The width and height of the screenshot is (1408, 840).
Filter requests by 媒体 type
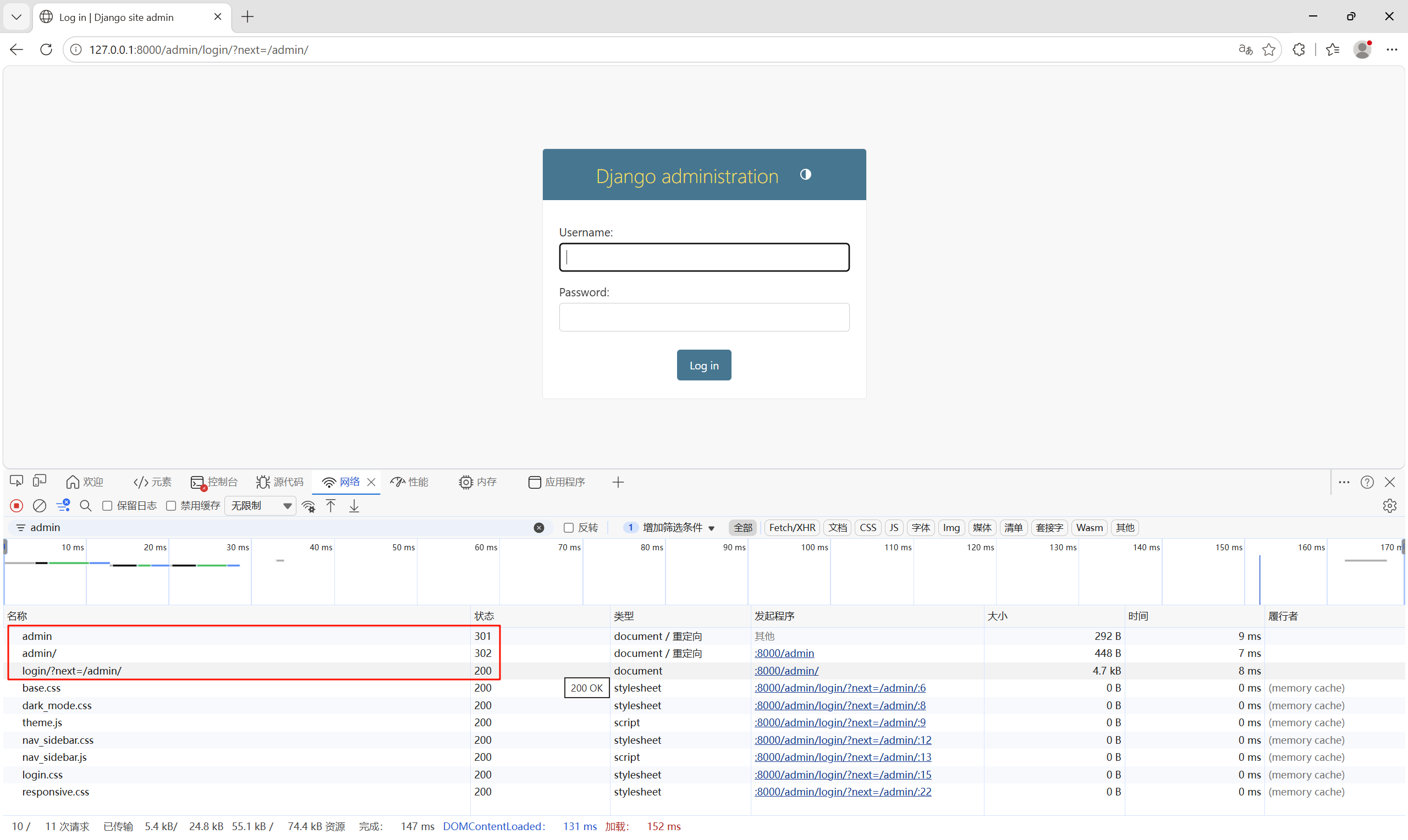(982, 528)
